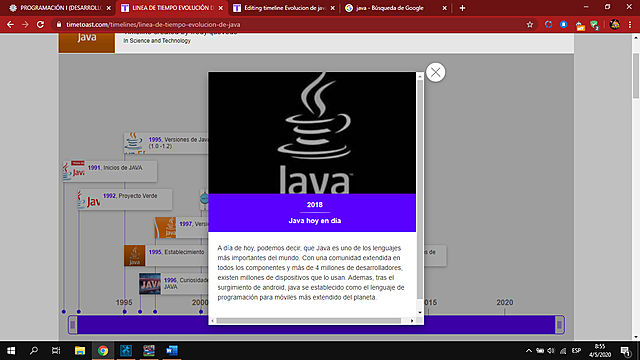Open Chrome from the taskbar
640x360 pixels.
pyautogui.click(x=102, y=351)
